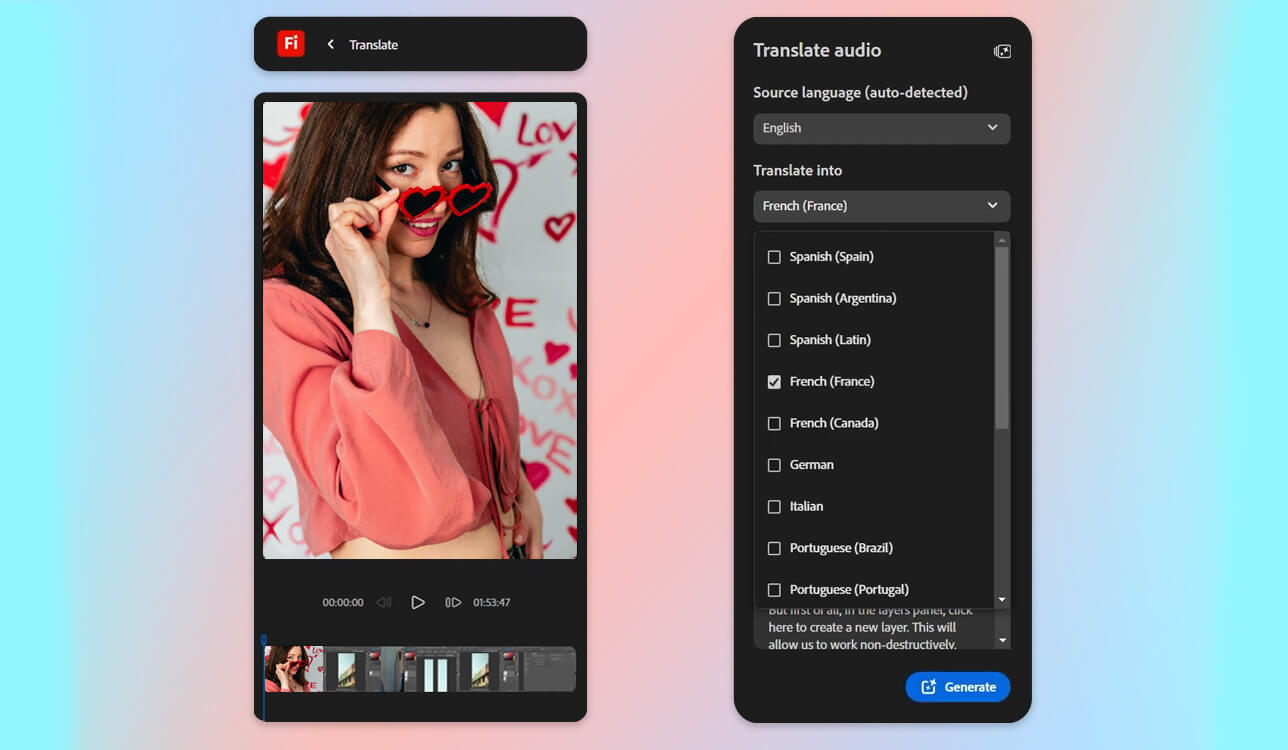Uncheck French (France) in the language list
Image resolution: width=1288 pixels, height=750 pixels.
pos(774,381)
